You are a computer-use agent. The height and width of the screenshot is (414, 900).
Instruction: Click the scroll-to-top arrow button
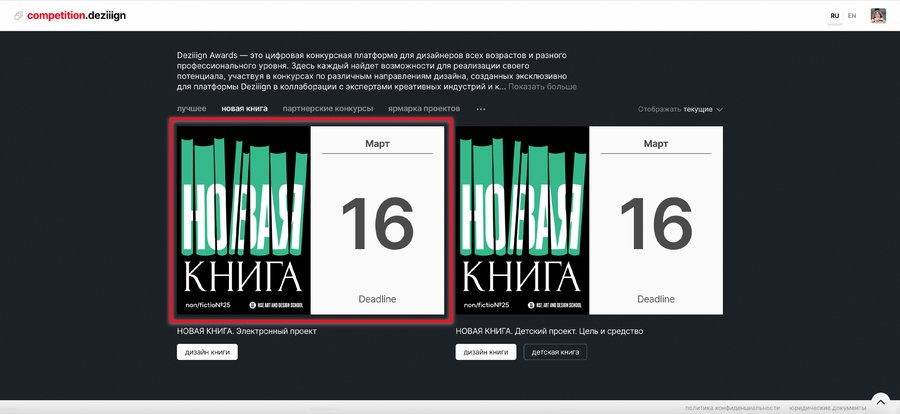(x=880, y=401)
